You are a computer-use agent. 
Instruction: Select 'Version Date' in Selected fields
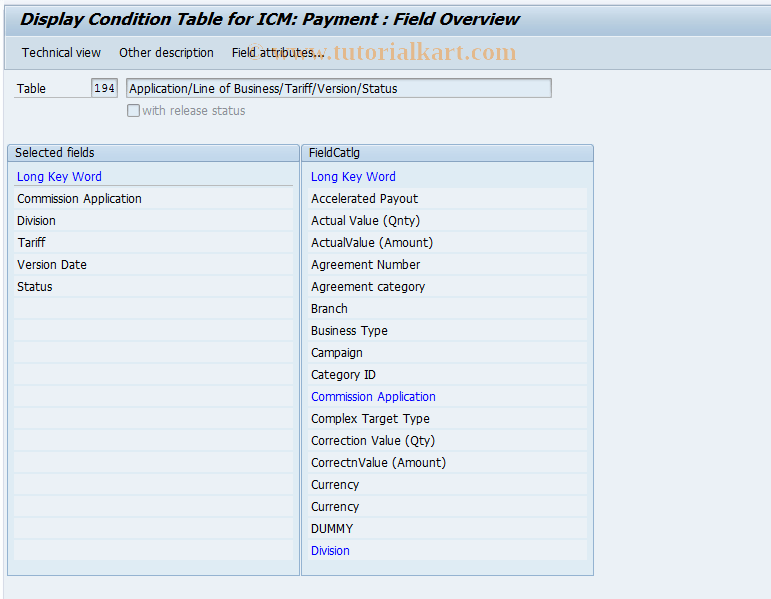[153, 265]
